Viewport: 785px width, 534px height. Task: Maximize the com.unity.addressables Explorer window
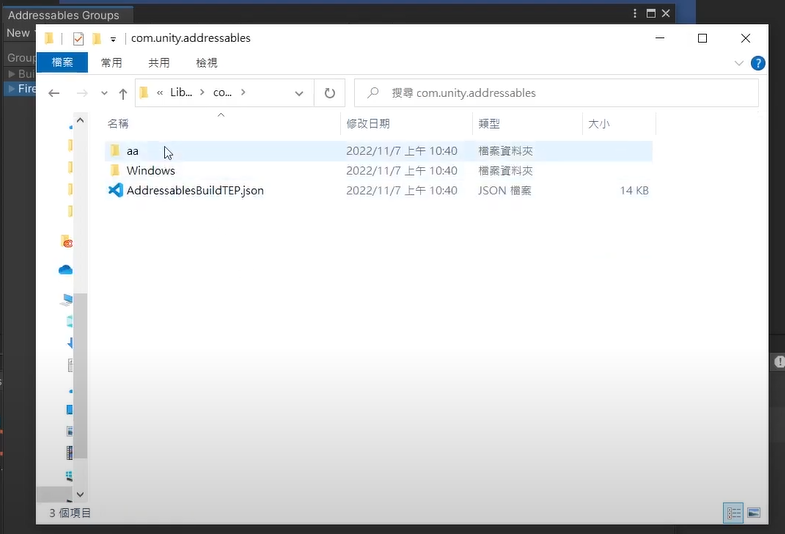pos(702,38)
